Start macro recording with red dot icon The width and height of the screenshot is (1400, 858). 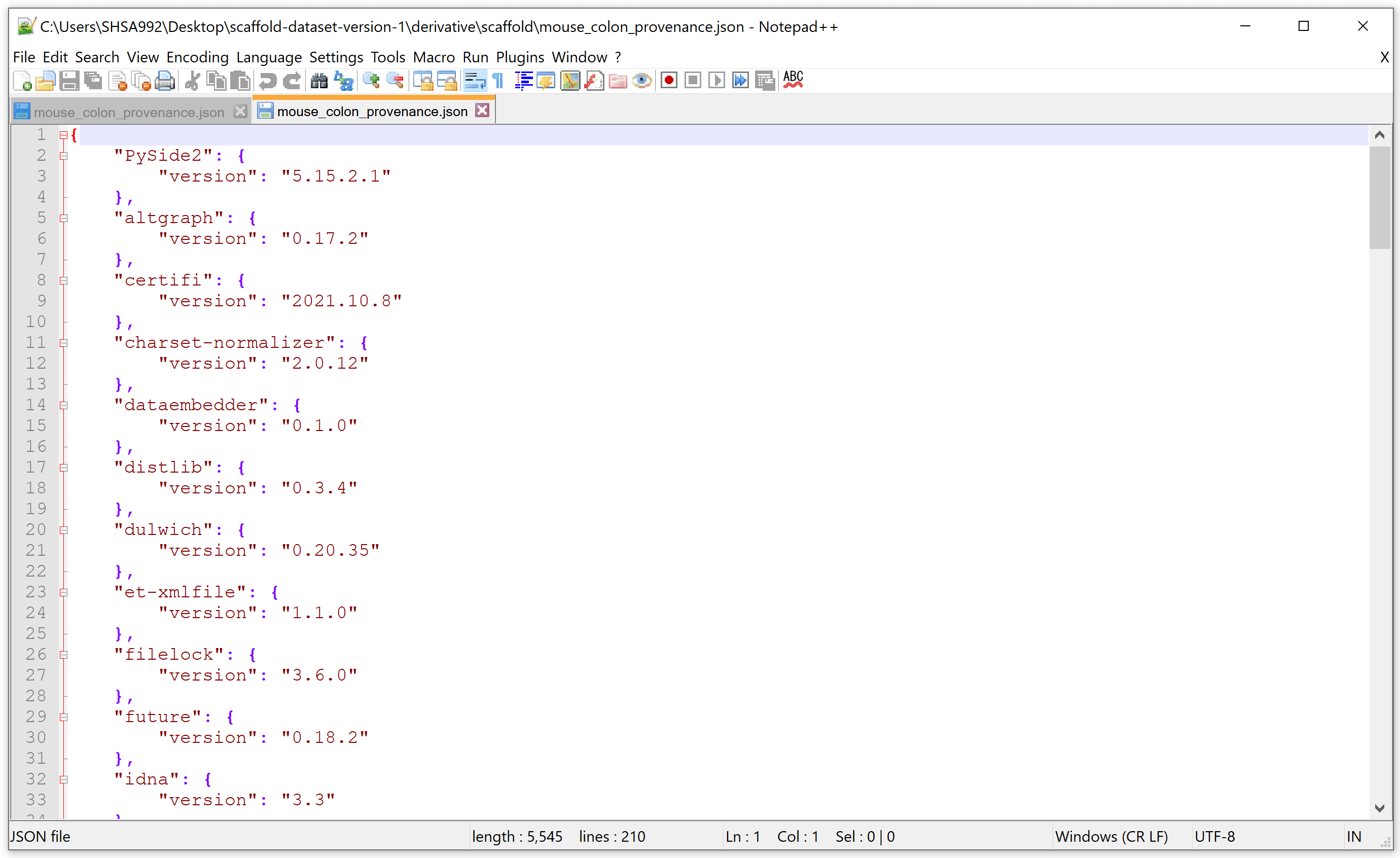(x=669, y=81)
